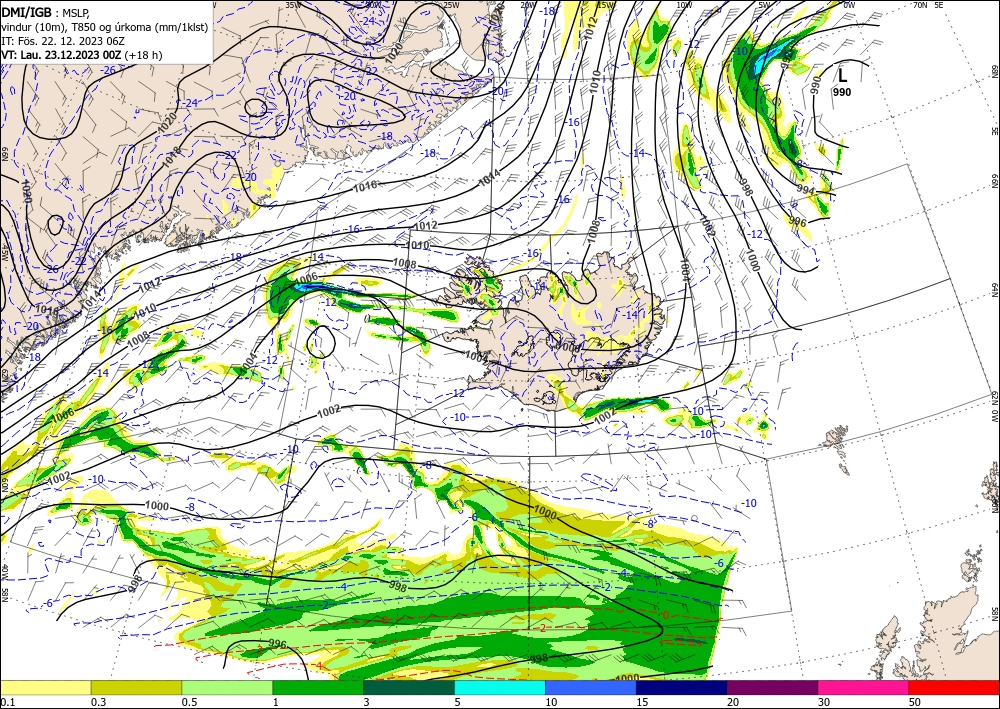Click the '64N' latitude label on the right edge
Viewport: 1000px width, 709px height.
(994, 289)
